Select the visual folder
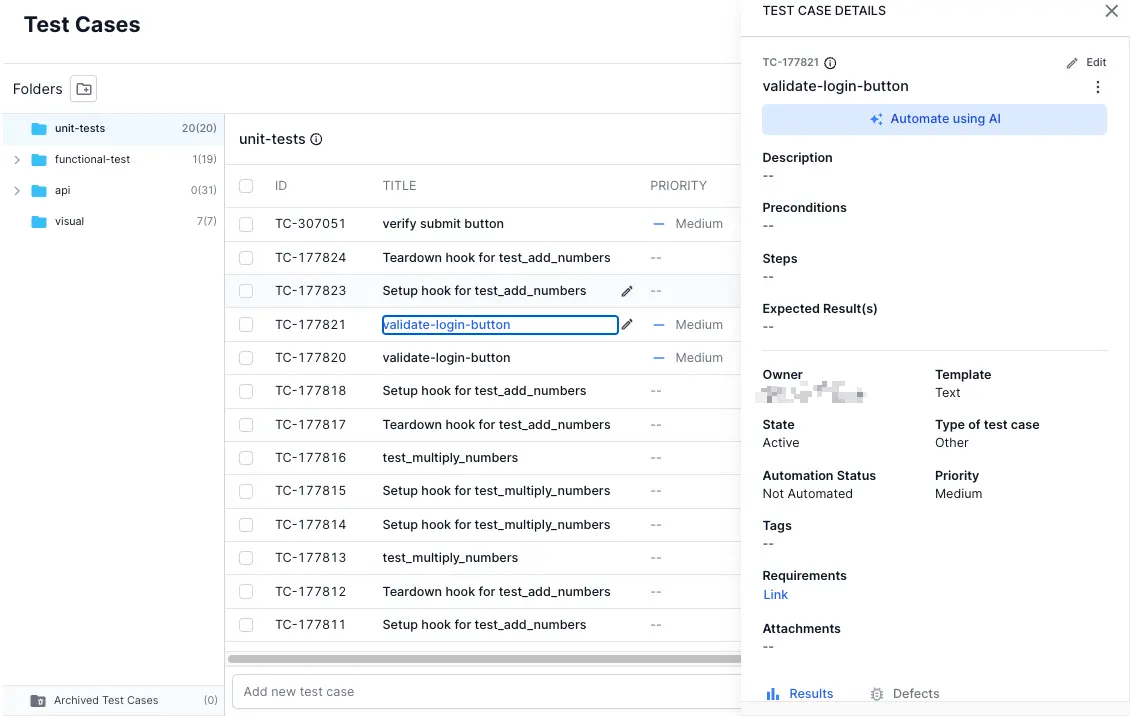 (x=69, y=221)
